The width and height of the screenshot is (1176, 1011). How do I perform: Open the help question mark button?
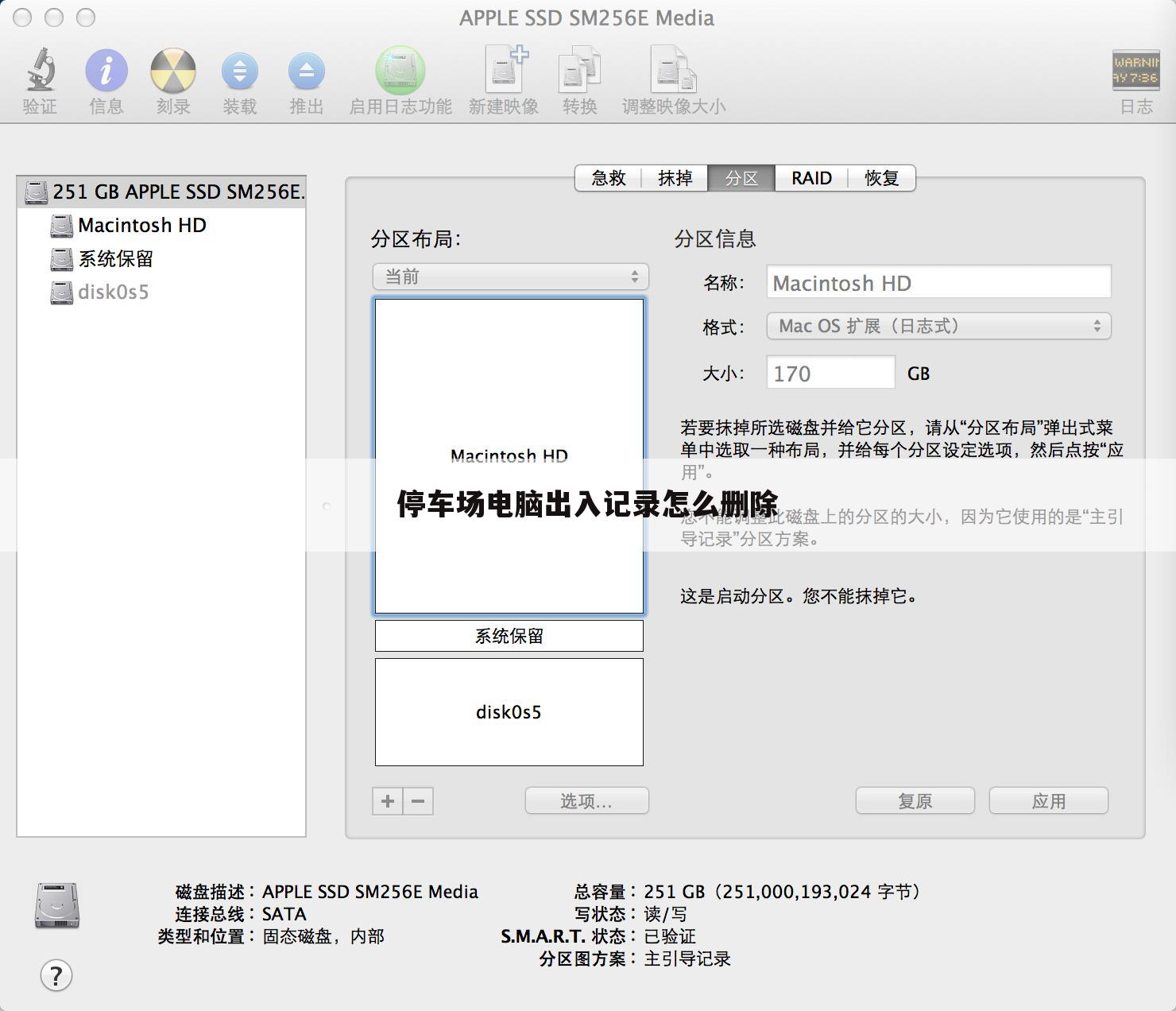click(x=56, y=975)
